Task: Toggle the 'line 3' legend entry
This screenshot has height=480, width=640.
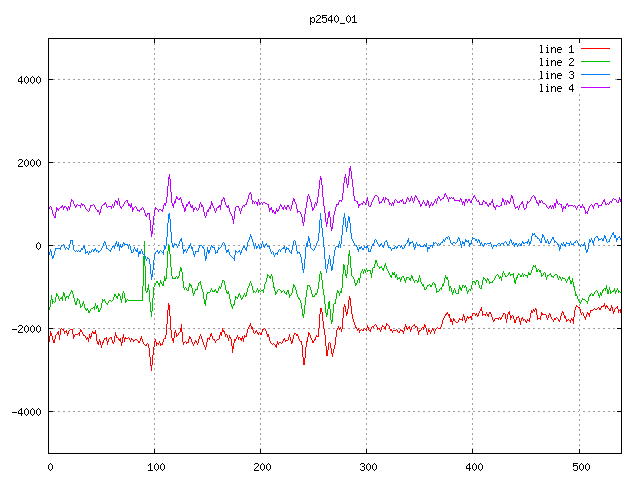Action: (x=556, y=75)
